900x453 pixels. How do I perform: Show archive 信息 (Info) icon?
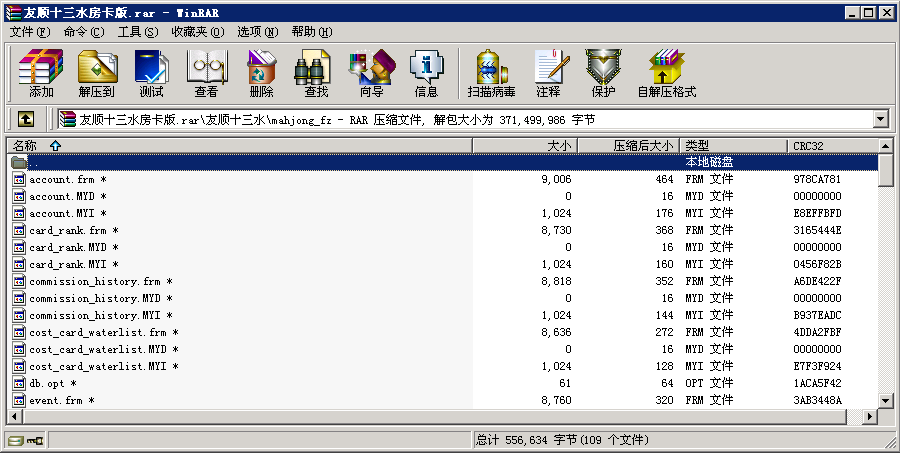click(x=426, y=73)
